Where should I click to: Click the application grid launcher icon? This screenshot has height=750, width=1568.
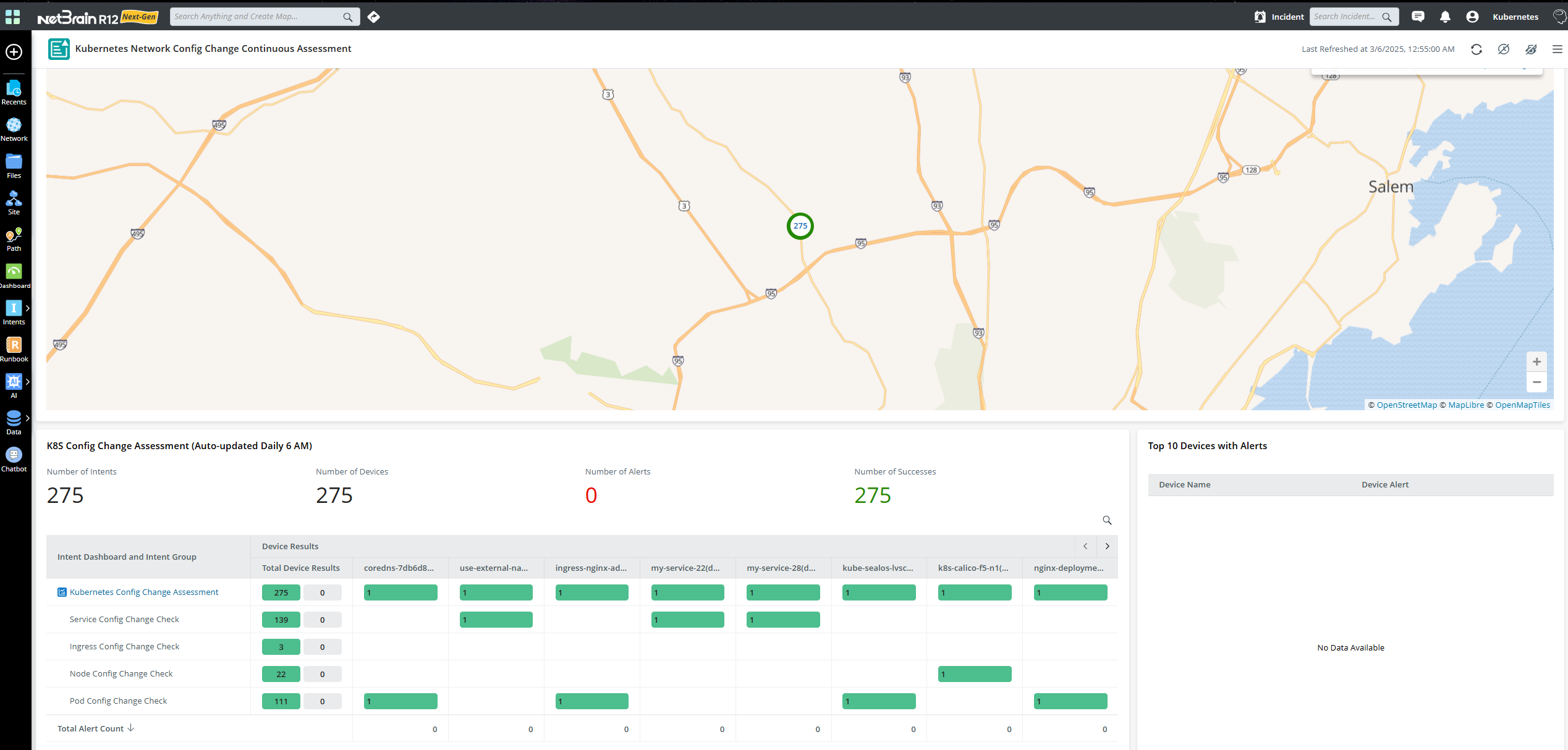[12, 17]
